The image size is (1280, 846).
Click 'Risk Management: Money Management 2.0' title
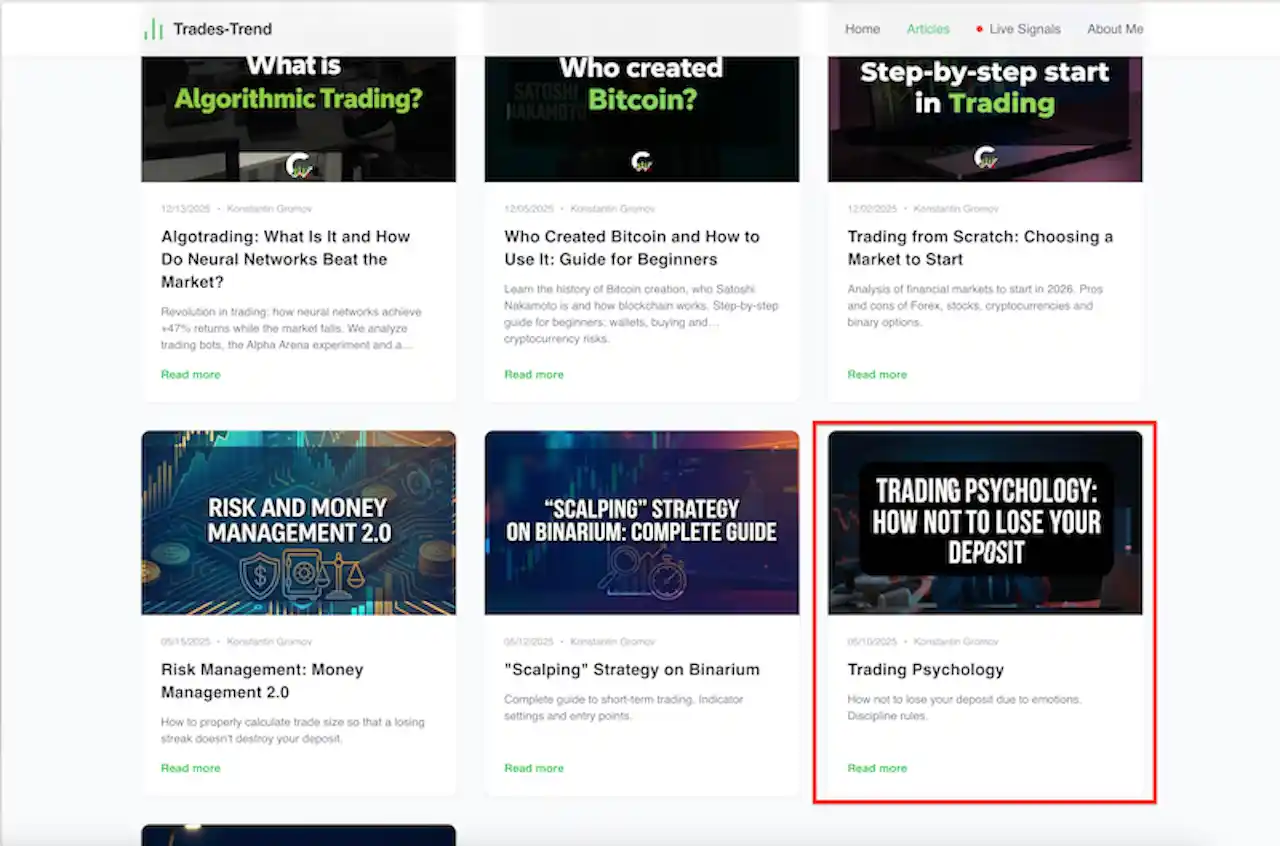point(262,681)
